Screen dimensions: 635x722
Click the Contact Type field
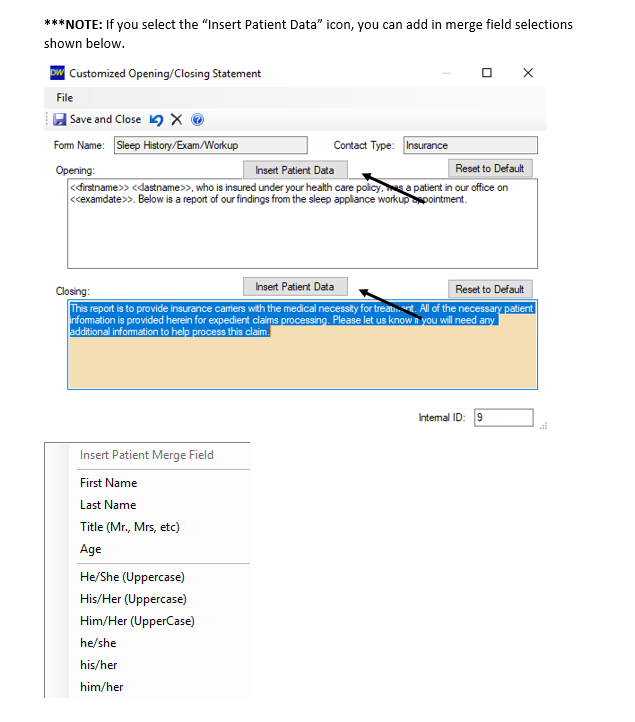tap(470, 145)
